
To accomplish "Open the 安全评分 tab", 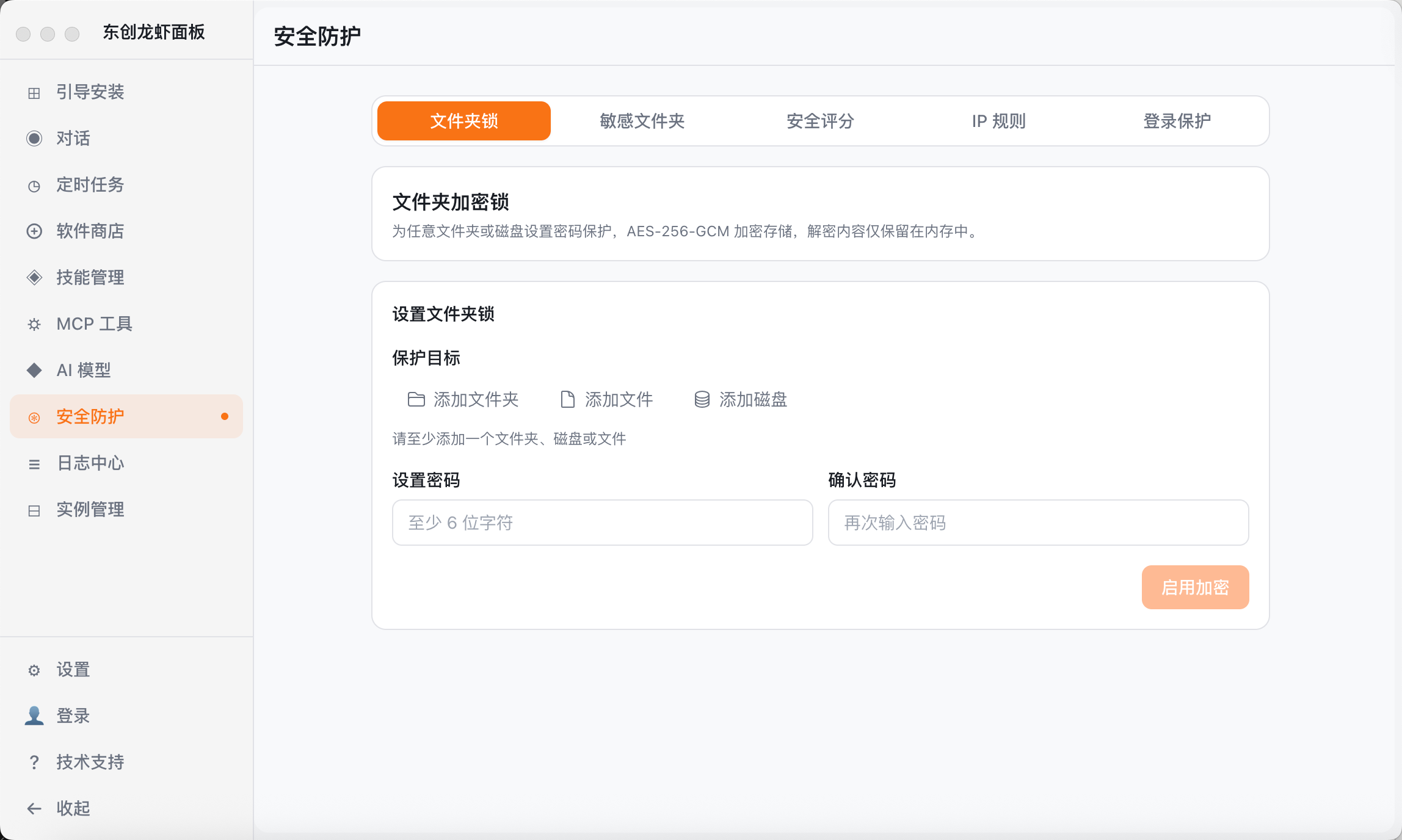I will coord(821,121).
